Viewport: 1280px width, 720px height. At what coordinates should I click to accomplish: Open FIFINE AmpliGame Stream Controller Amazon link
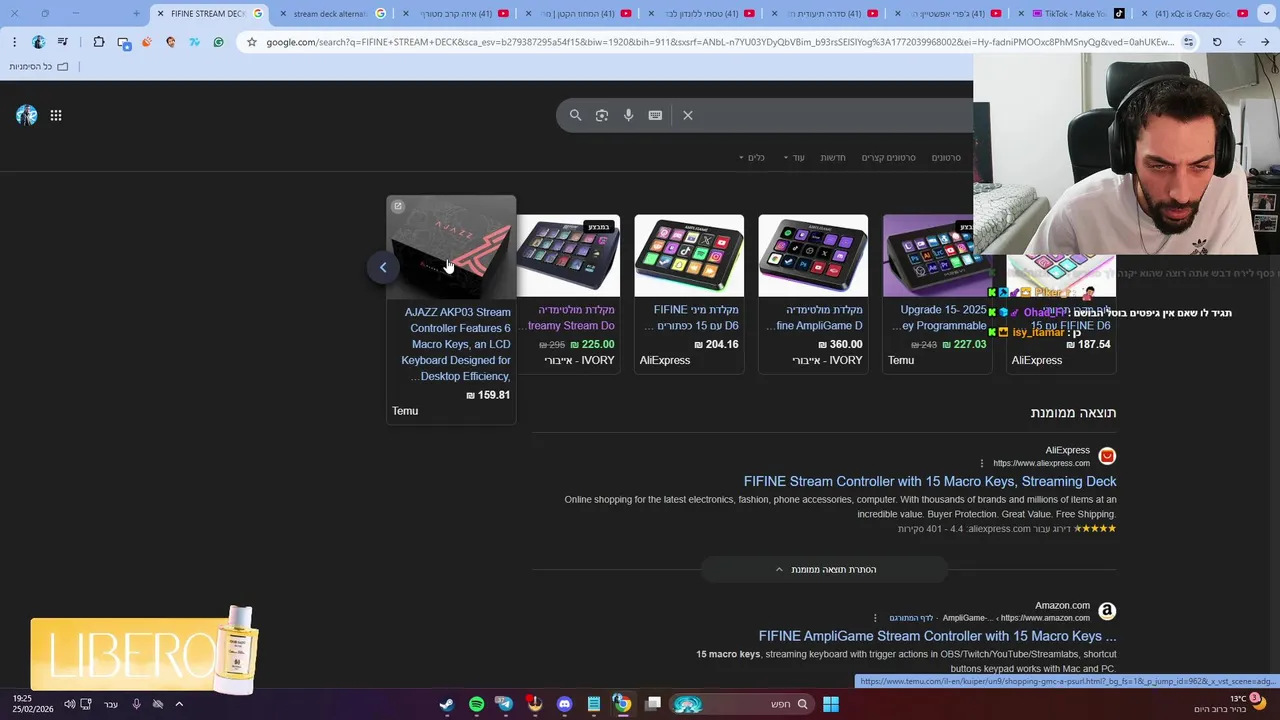937,636
